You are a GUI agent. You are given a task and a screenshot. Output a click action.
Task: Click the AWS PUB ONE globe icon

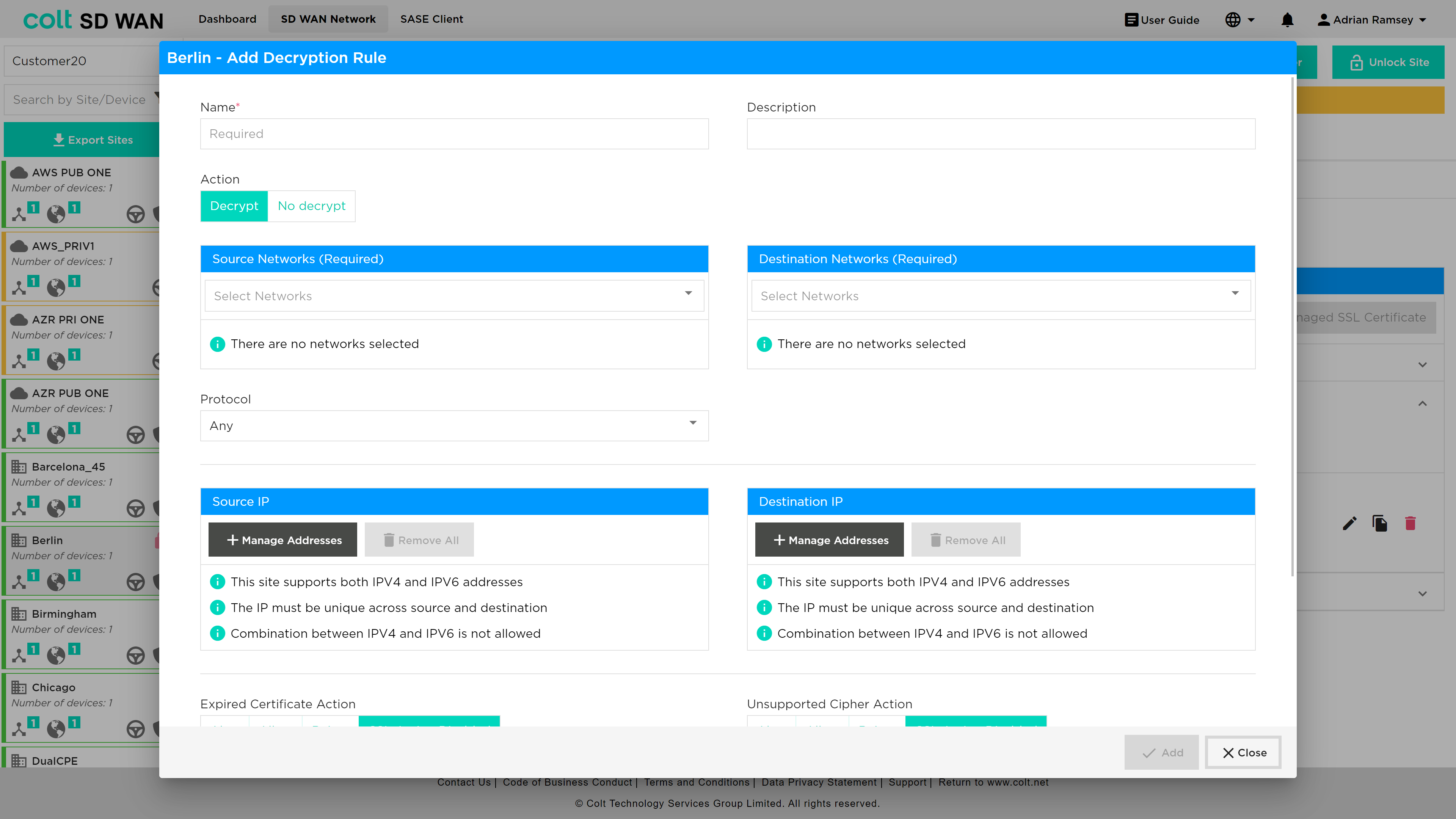56,213
